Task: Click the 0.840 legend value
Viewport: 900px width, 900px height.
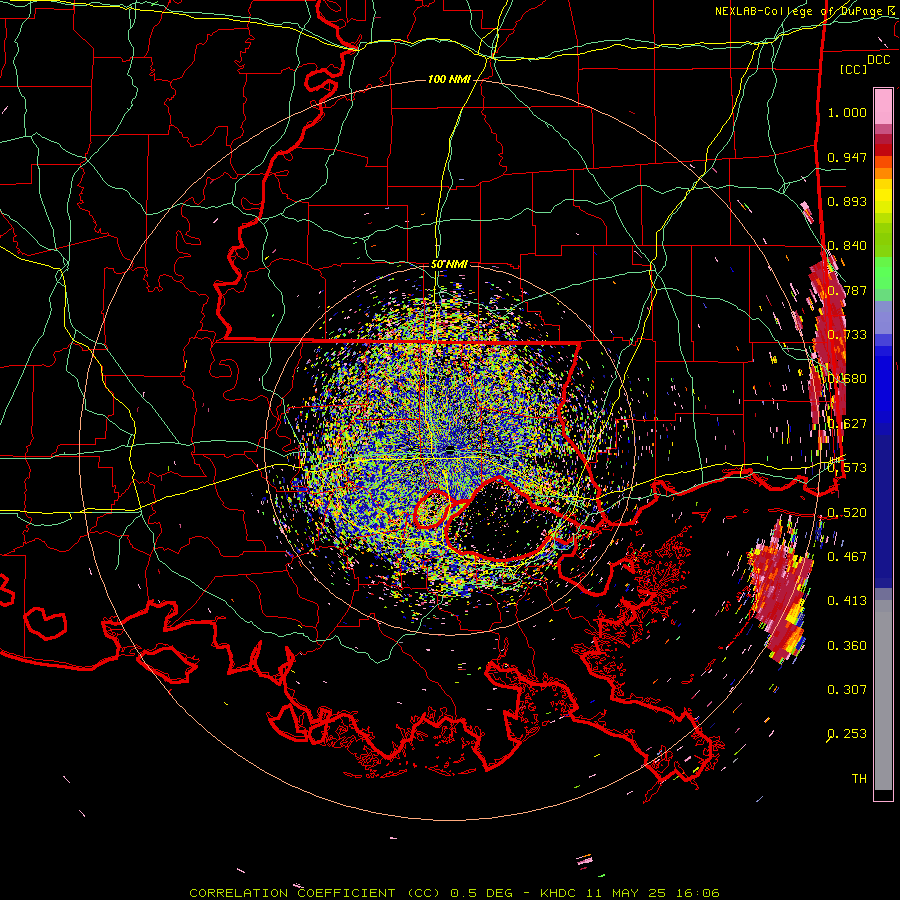Action: point(847,246)
